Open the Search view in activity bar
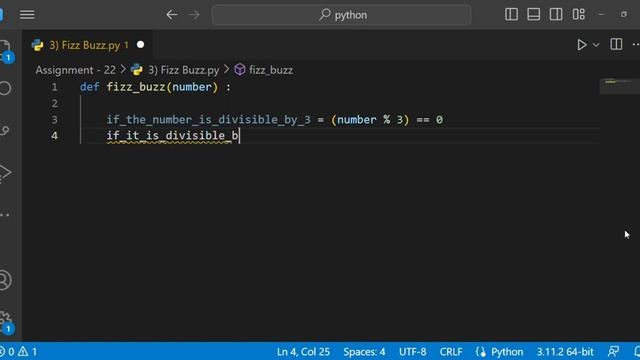 pyautogui.click(x=5, y=88)
